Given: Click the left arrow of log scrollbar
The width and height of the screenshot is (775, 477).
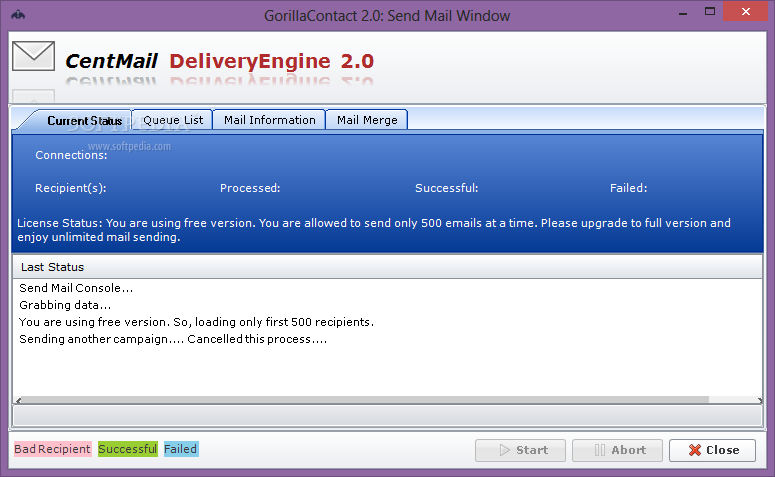Looking at the screenshot, I should click(18, 400).
